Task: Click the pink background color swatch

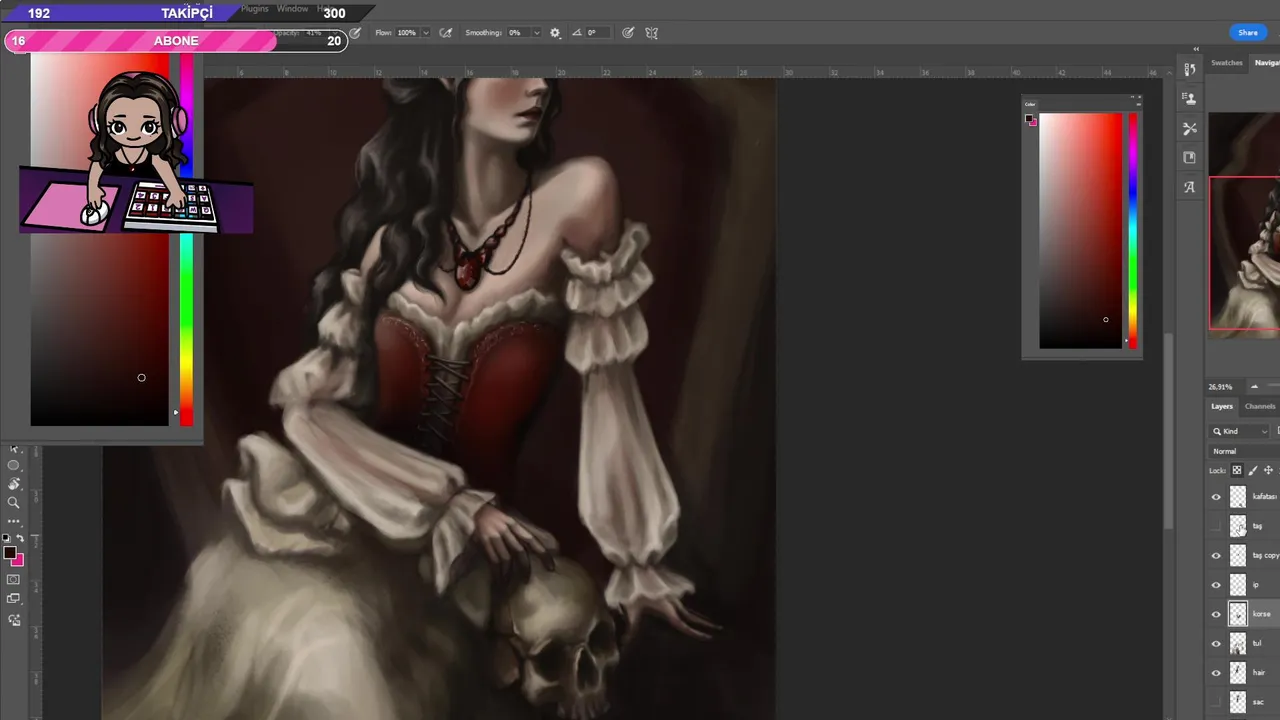Action: click(x=19, y=561)
